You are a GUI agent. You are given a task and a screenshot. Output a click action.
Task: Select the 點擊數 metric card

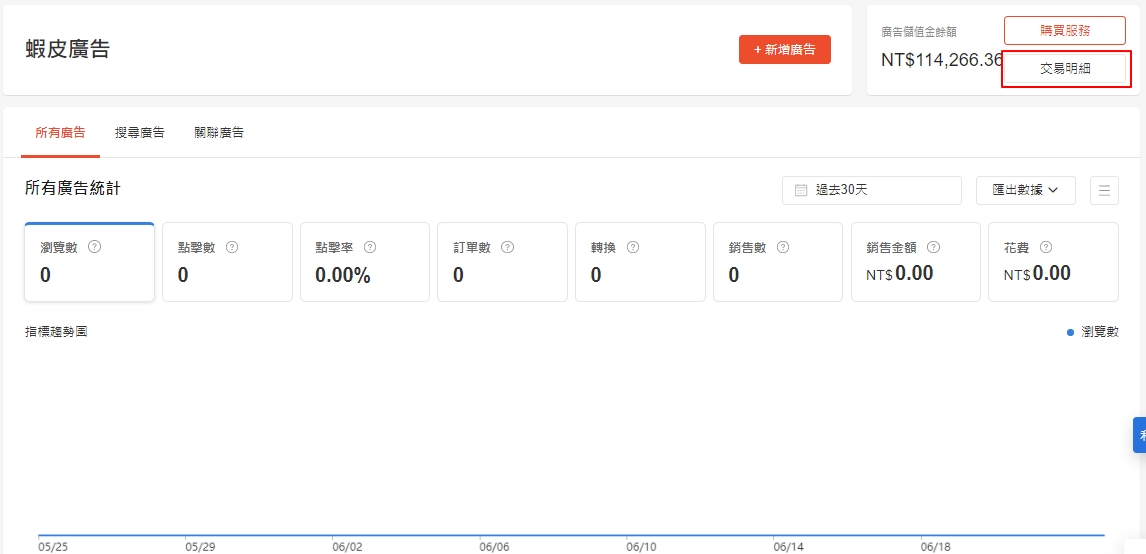[227, 262]
